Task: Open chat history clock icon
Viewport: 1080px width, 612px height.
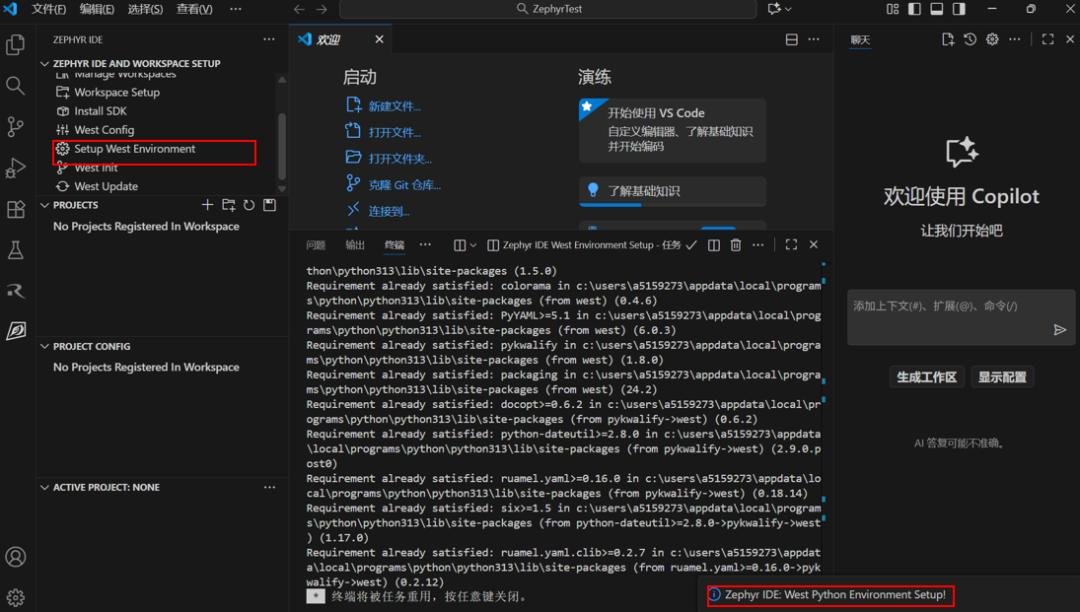Action: (970, 39)
